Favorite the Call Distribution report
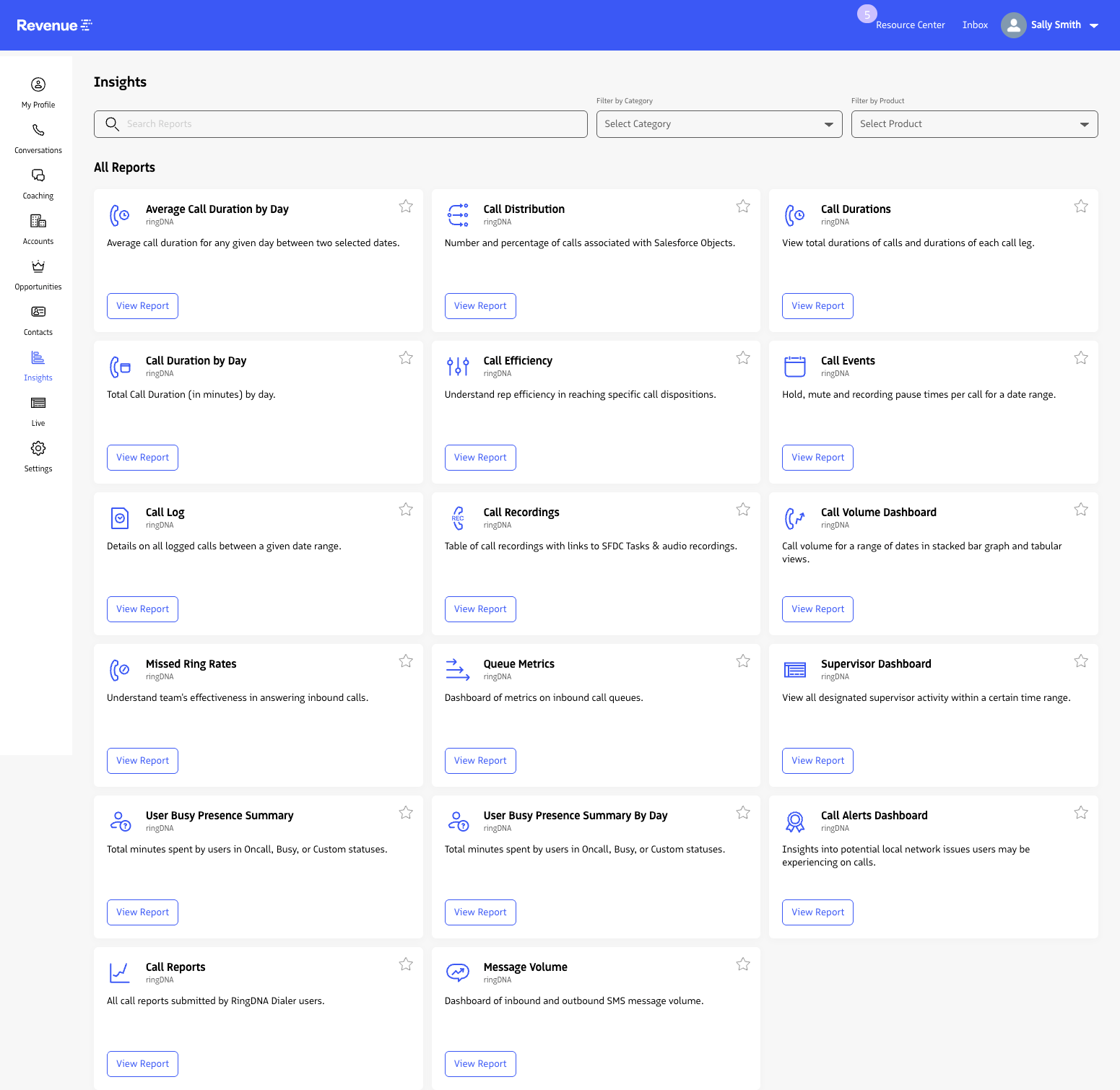 pos(743,206)
